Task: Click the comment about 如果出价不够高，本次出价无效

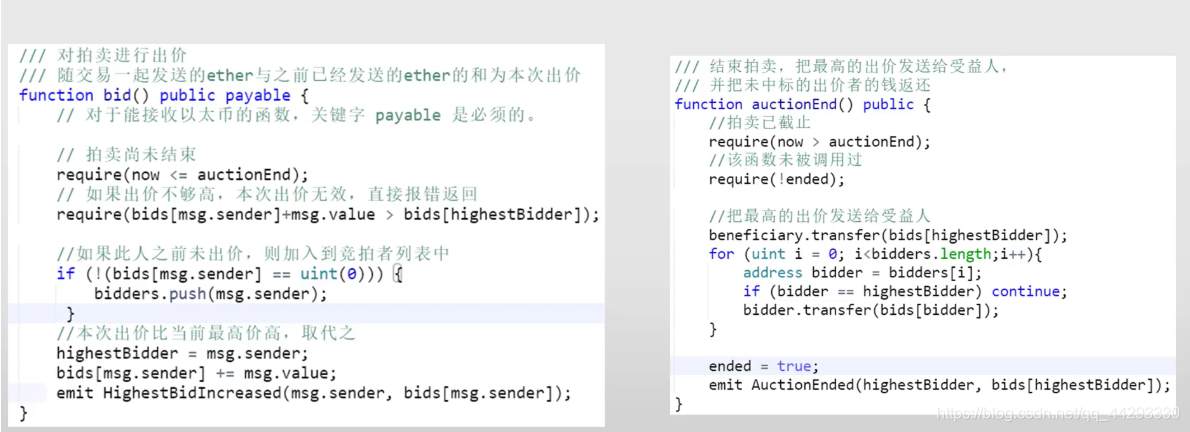Action: 266,194
